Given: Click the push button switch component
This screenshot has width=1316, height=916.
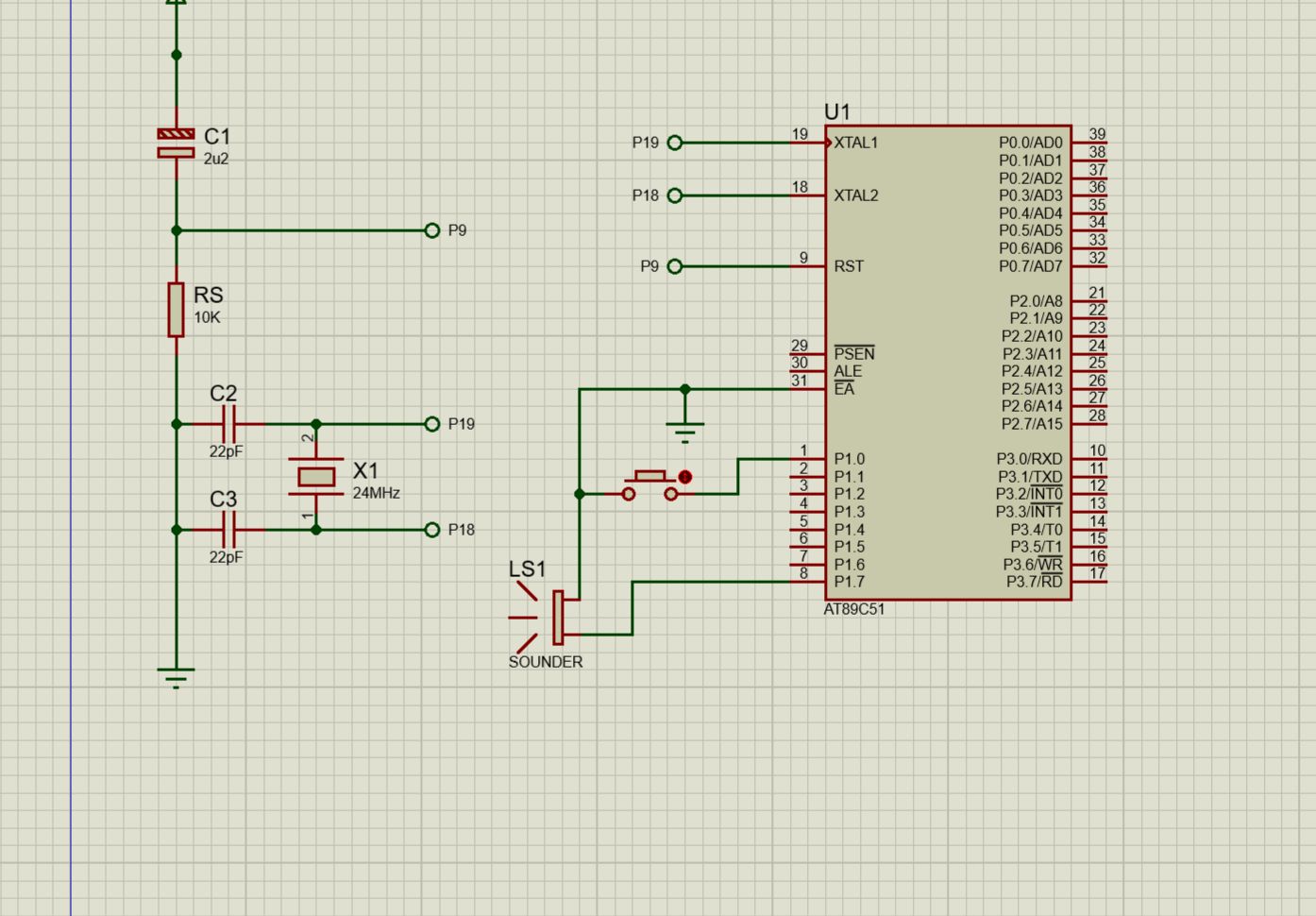Looking at the screenshot, I should tap(650, 485).
